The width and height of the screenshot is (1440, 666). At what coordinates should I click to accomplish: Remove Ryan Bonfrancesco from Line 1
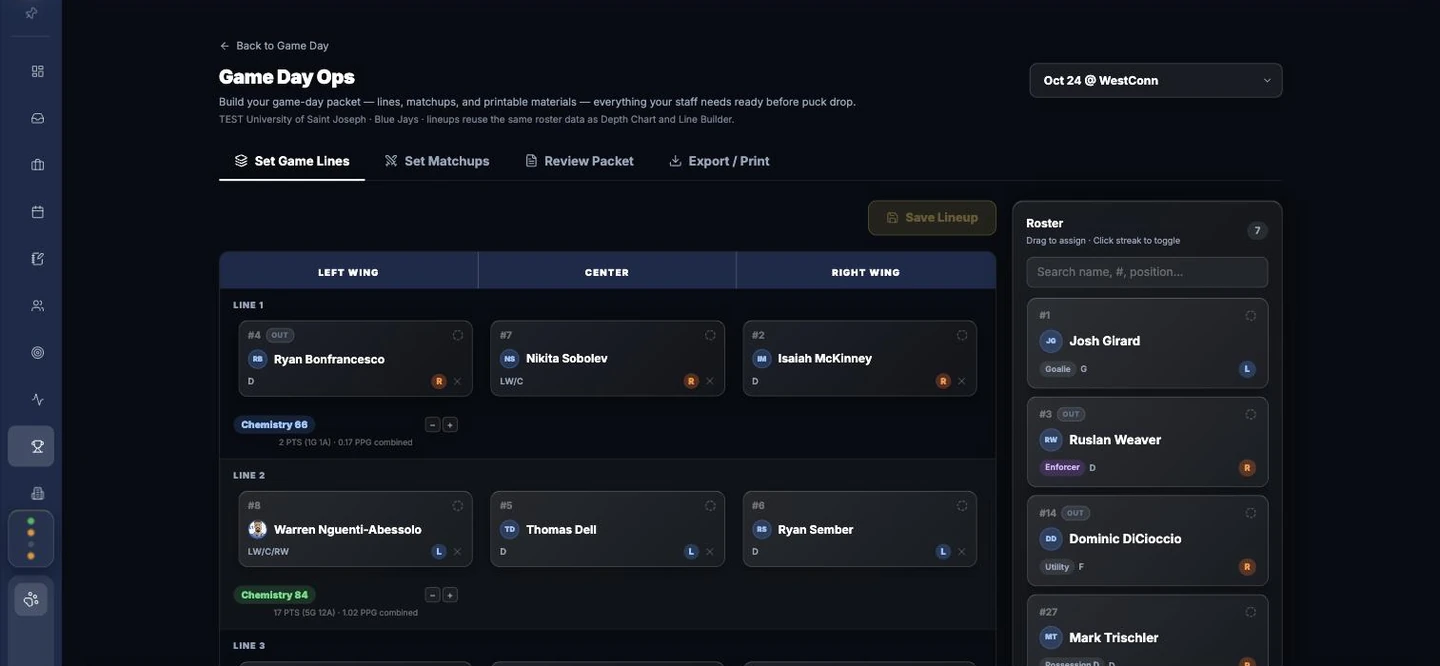(x=457, y=381)
